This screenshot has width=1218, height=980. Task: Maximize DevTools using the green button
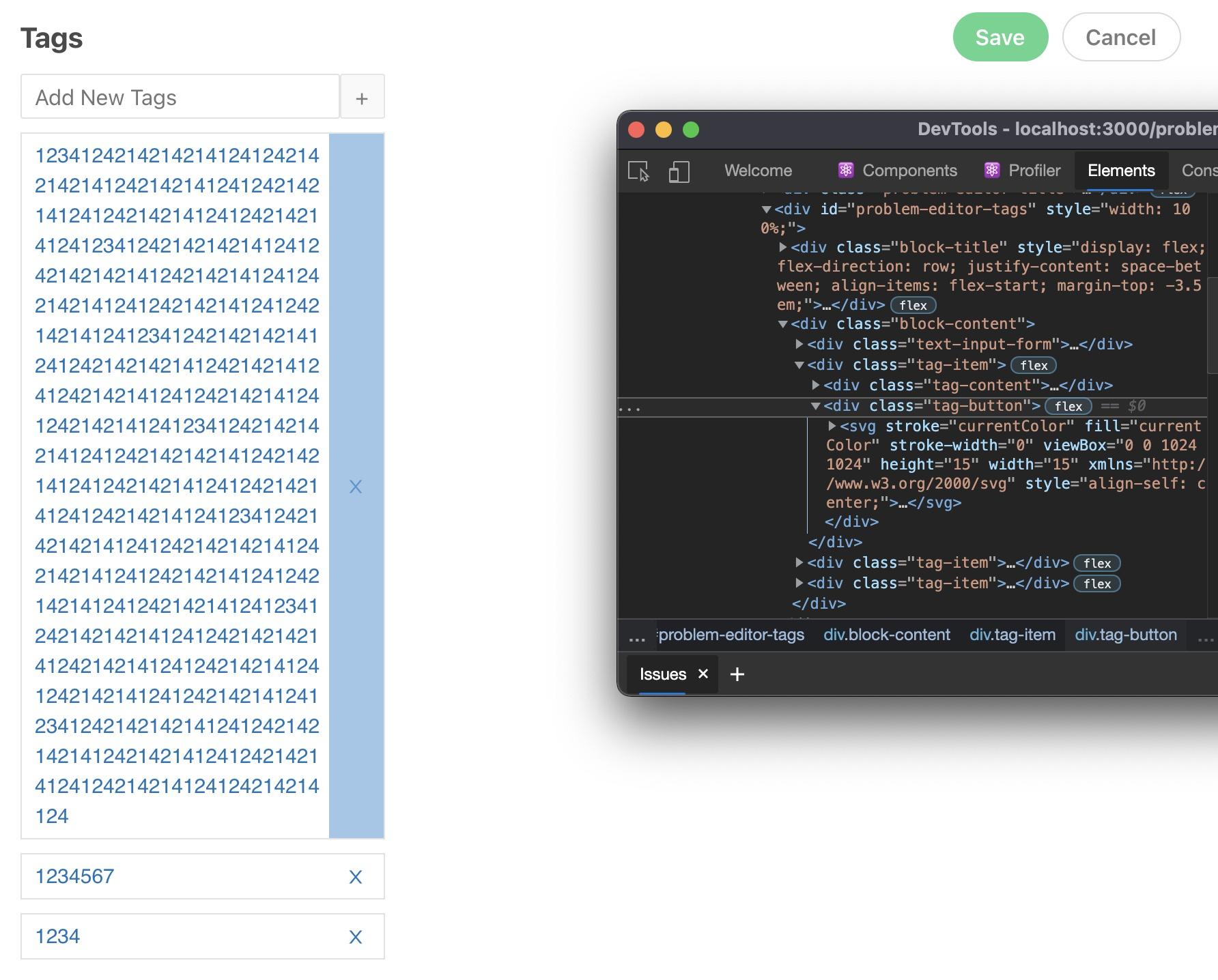691,130
